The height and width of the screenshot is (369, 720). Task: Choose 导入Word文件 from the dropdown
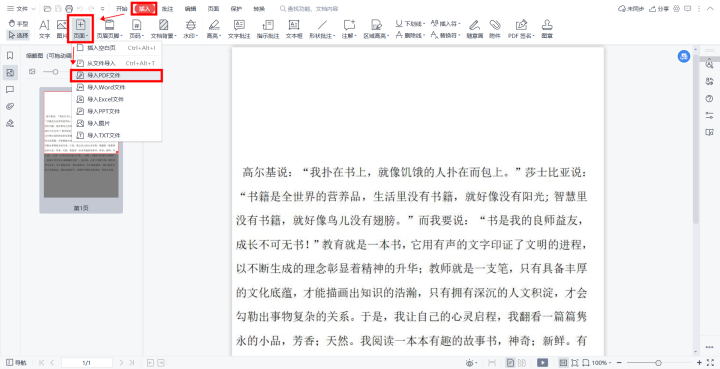(x=117, y=87)
